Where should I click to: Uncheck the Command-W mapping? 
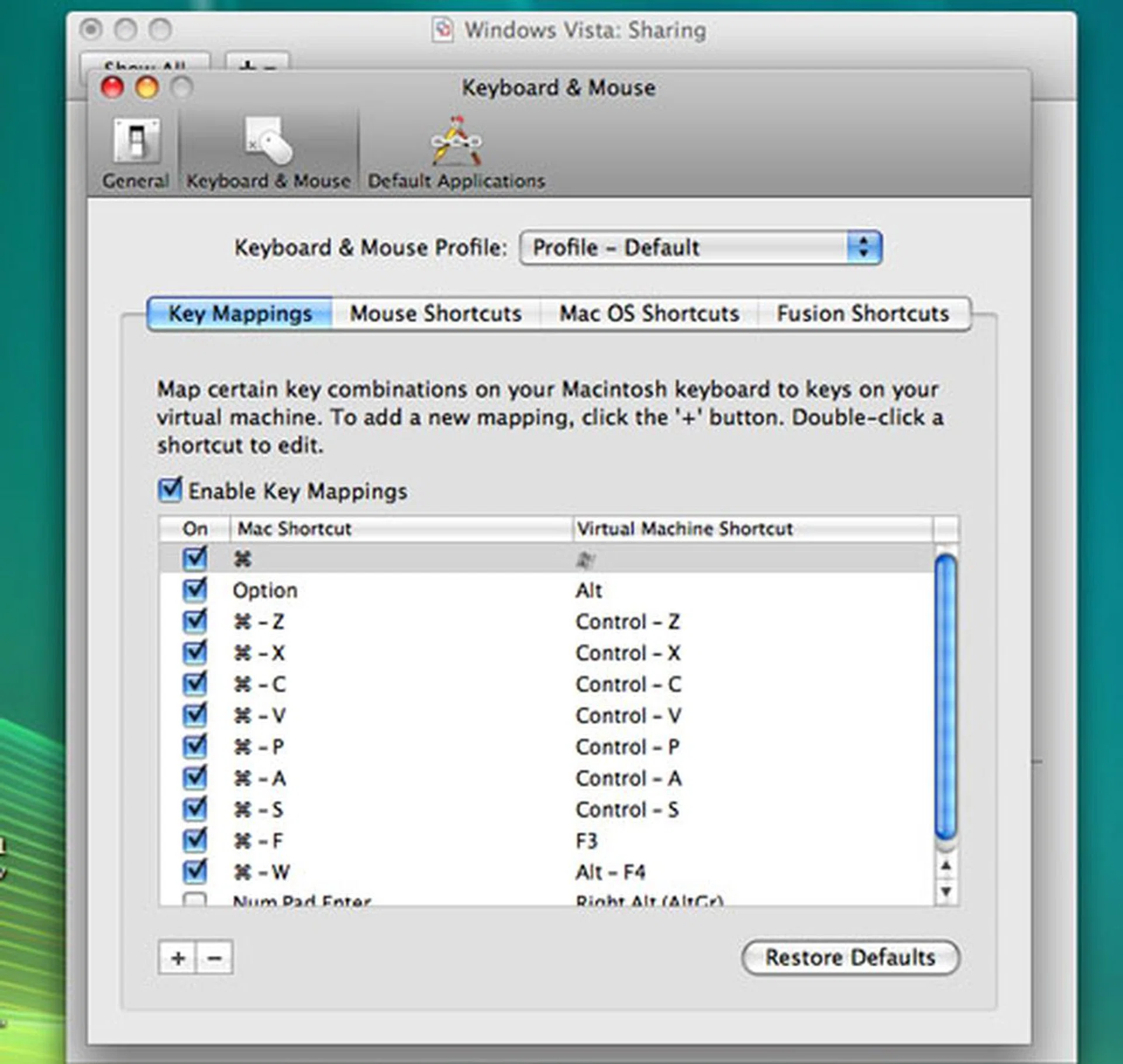click(195, 872)
